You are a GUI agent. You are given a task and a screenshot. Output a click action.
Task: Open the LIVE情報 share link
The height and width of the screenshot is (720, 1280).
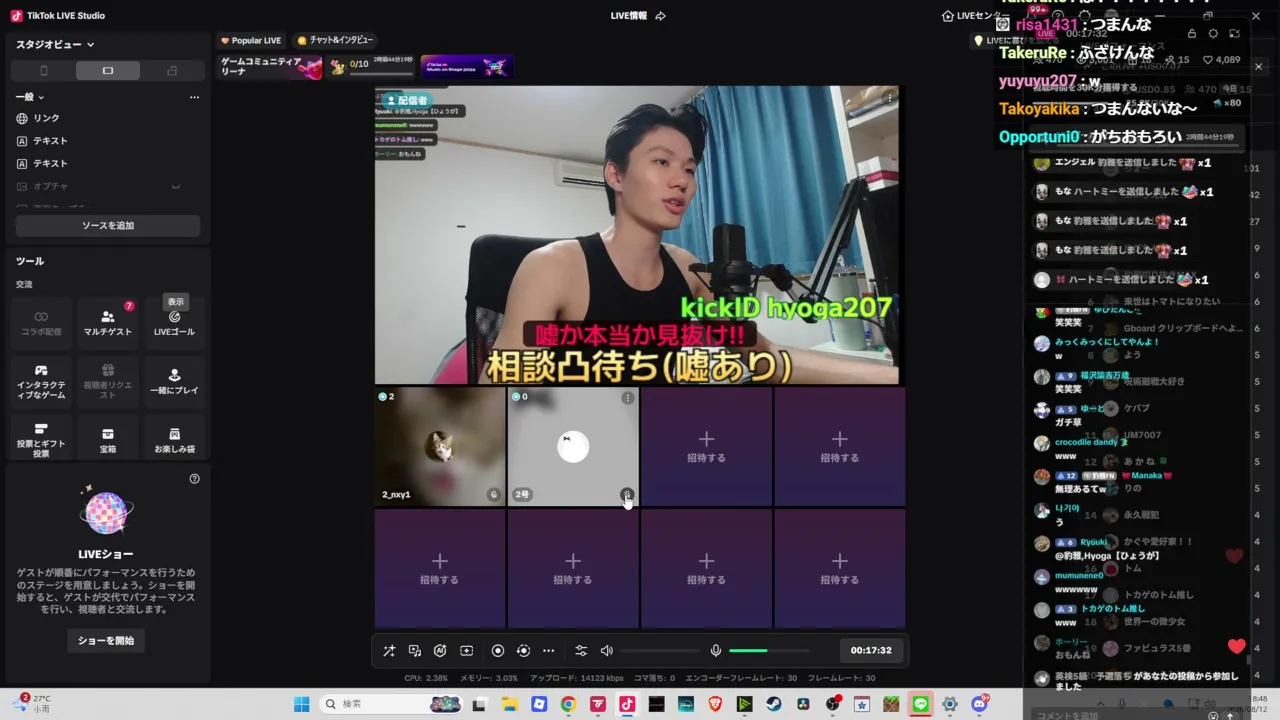(x=638, y=16)
